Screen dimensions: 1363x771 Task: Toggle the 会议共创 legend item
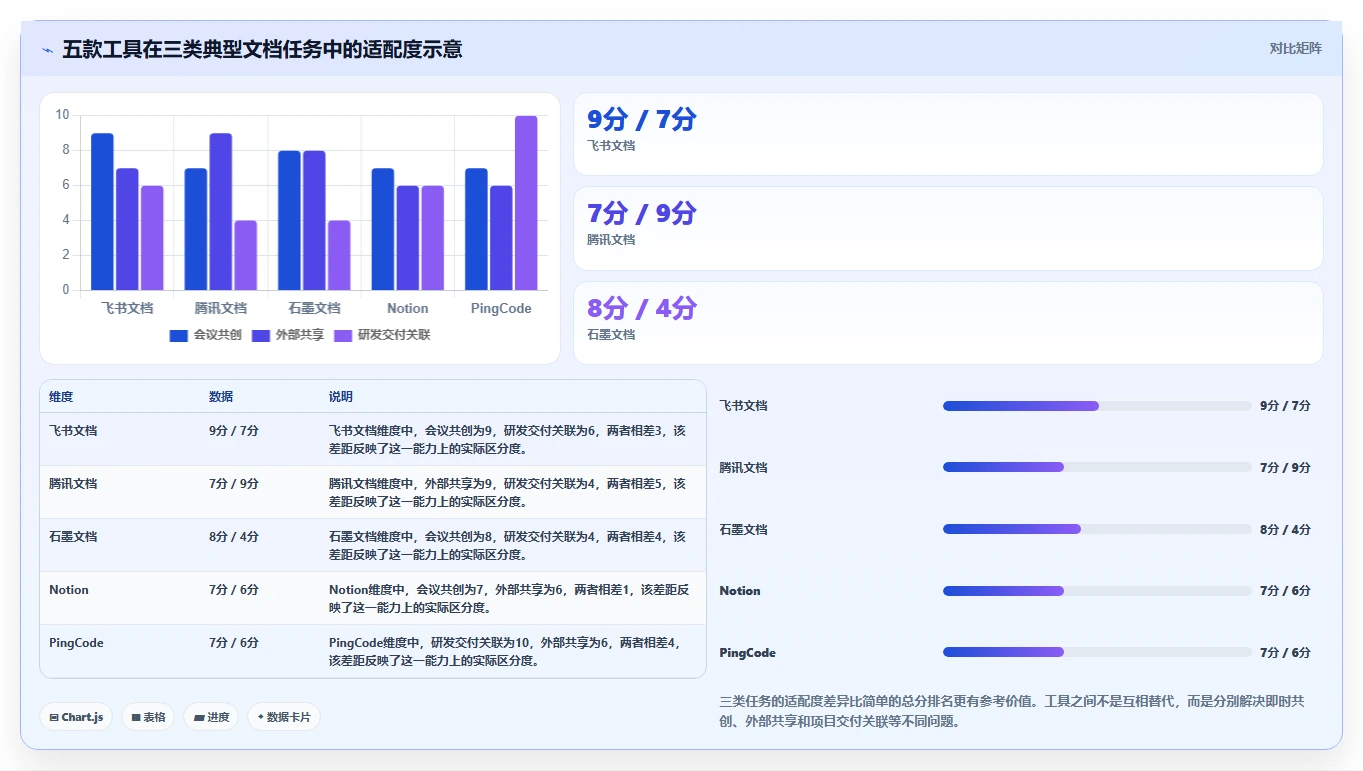(x=206, y=335)
